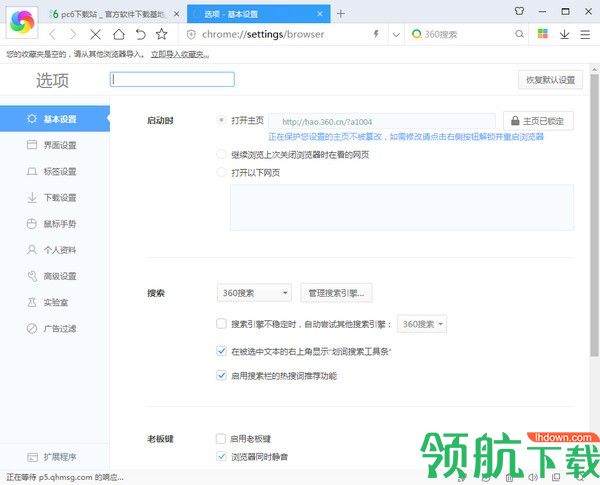This screenshot has width=600, height=485.
Task: Select 下载设置 in the sidebar
Action: tap(55, 198)
